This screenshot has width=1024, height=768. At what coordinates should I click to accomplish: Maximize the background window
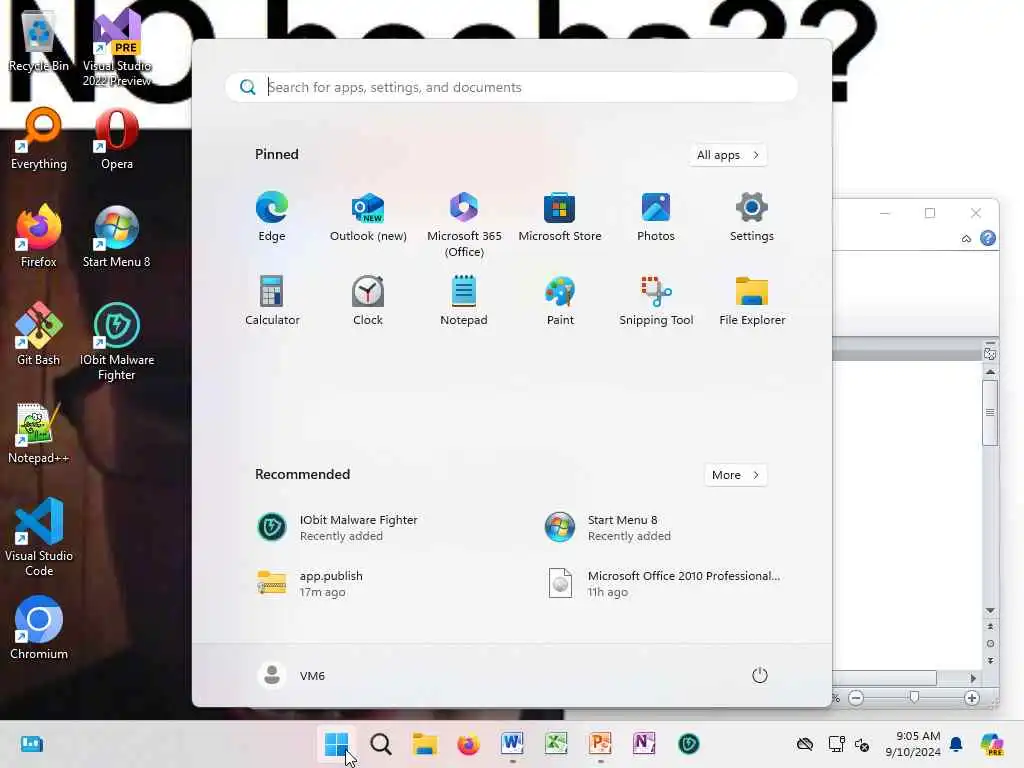pos(930,213)
